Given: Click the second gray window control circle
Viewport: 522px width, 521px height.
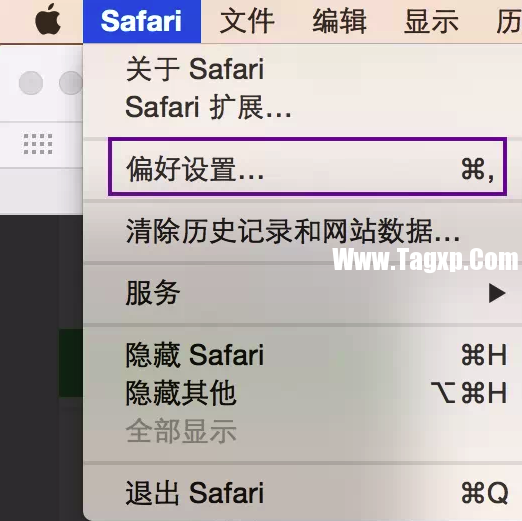Looking at the screenshot, I should click(x=71, y=83).
